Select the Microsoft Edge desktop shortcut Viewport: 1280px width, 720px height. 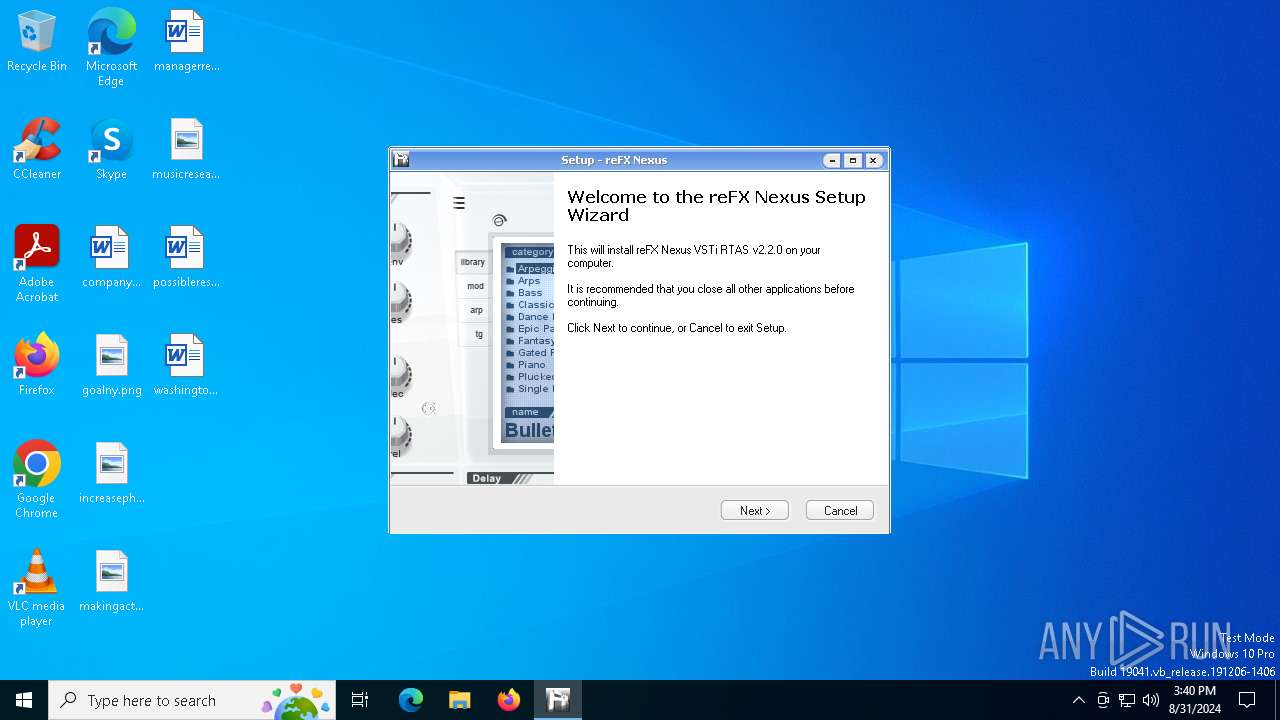(111, 48)
